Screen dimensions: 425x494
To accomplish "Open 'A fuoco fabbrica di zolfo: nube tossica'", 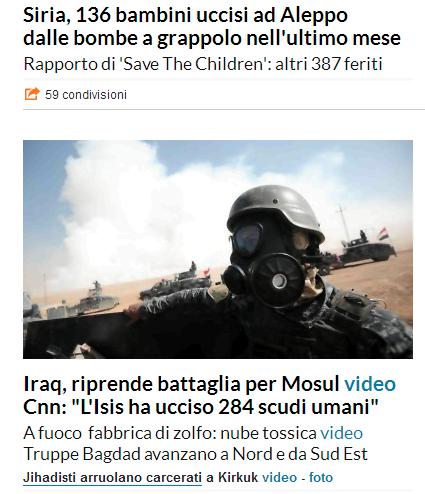I will tap(170, 433).
